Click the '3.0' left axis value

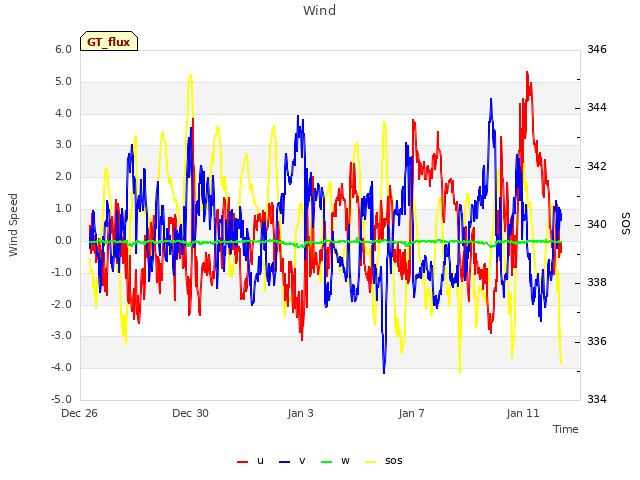coord(63,144)
